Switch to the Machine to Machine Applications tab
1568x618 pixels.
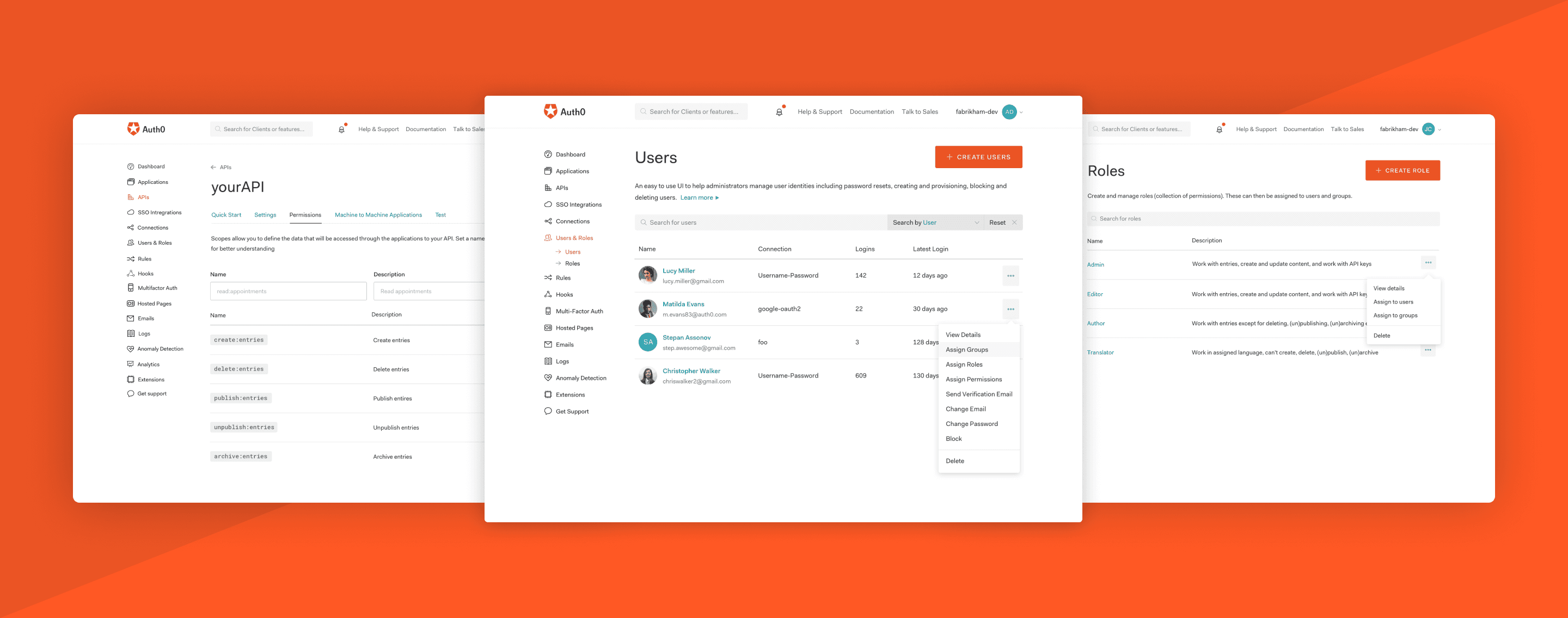coord(378,215)
